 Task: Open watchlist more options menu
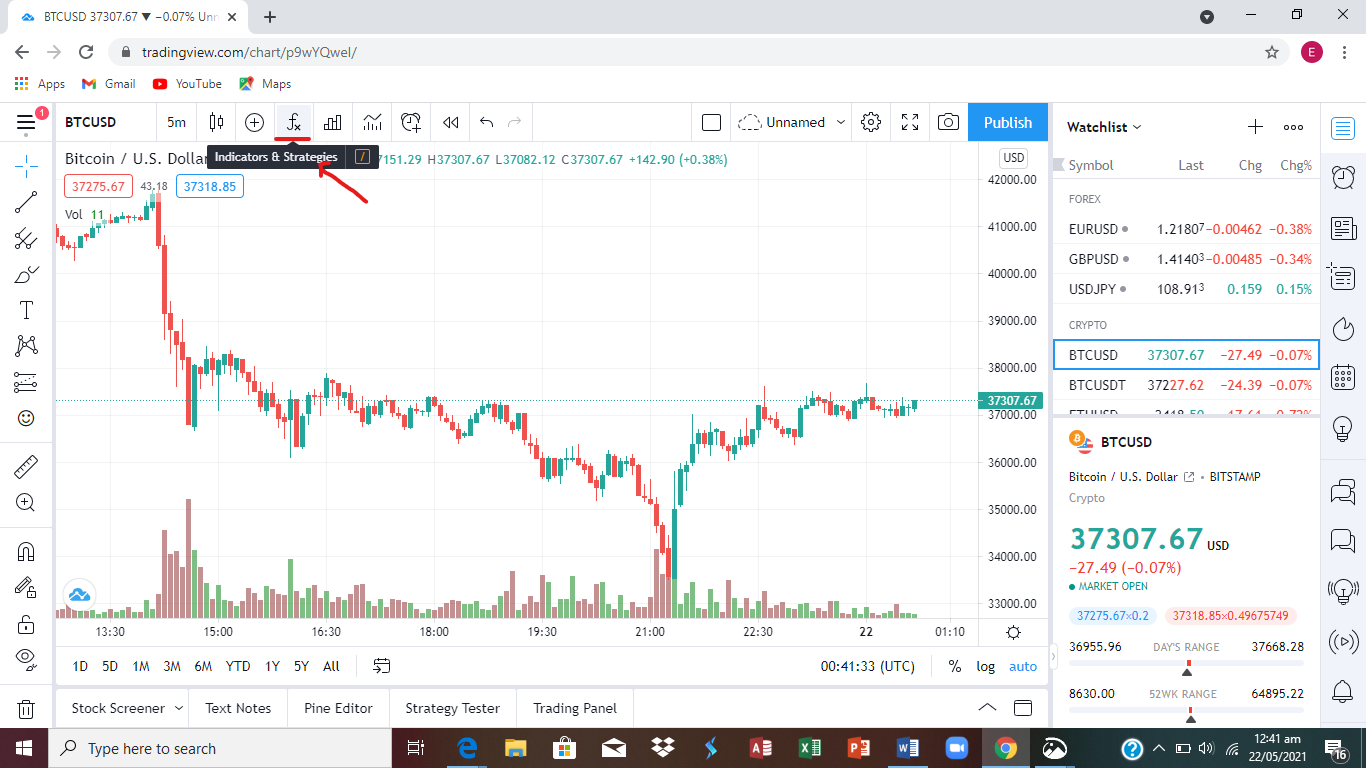1293,127
